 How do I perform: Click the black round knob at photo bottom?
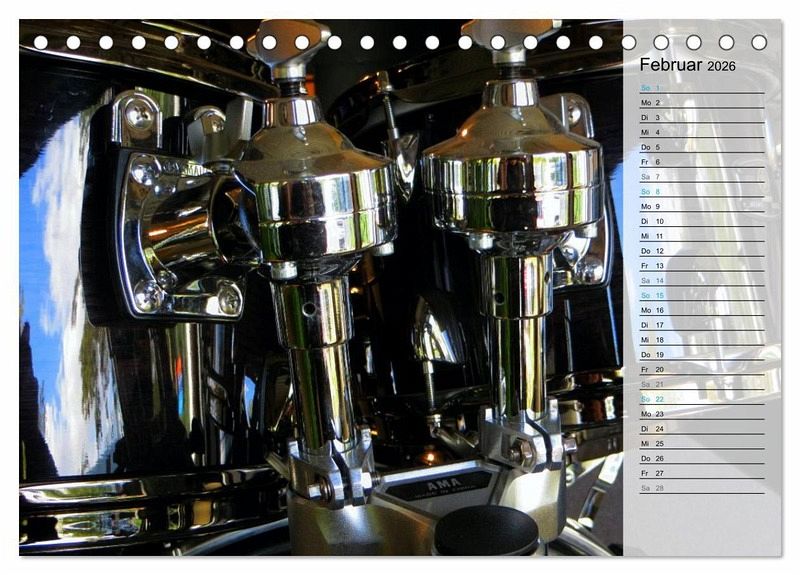click(x=487, y=530)
